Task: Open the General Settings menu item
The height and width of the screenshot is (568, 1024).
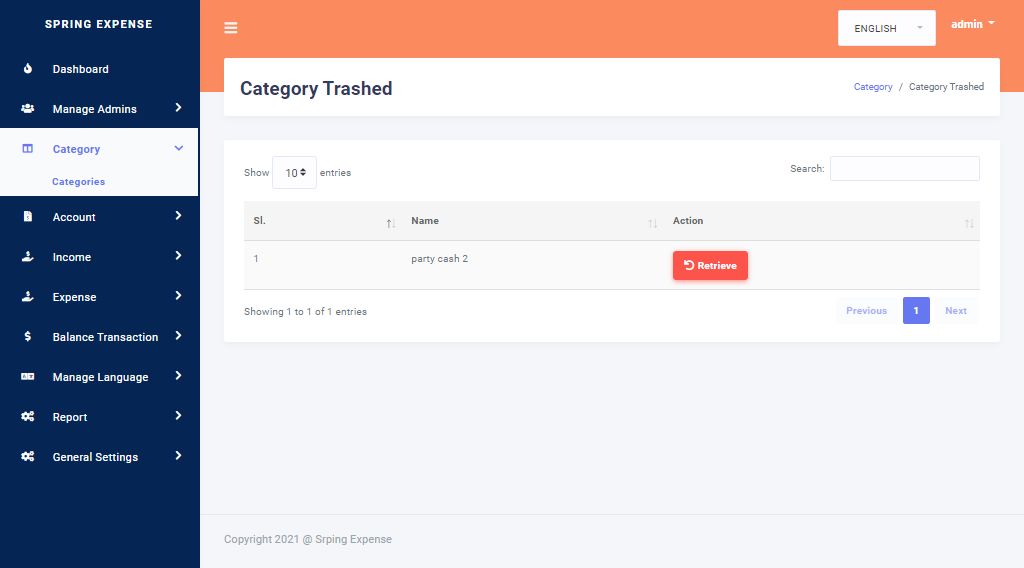Action: [x=99, y=456]
